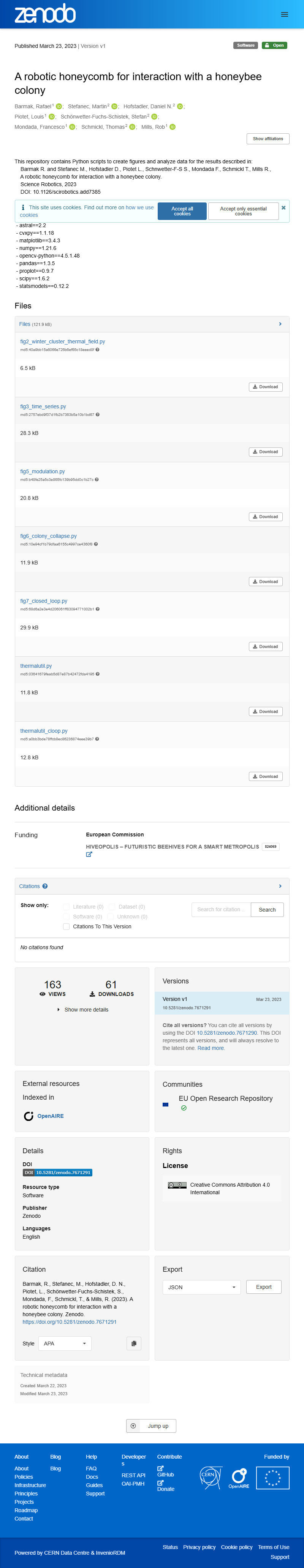The width and height of the screenshot is (304, 1568).
Task: Open the FAQ link in footer Help
Action: [91, 1469]
